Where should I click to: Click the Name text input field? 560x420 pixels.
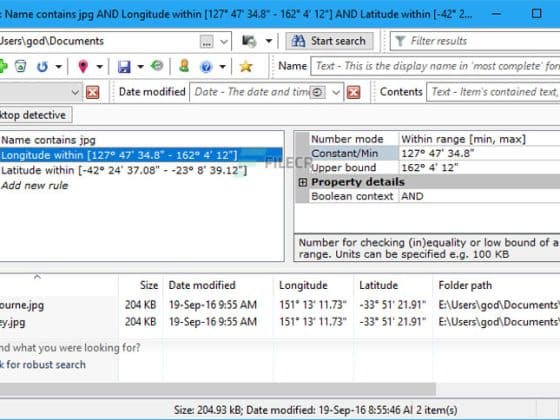point(436,66)
